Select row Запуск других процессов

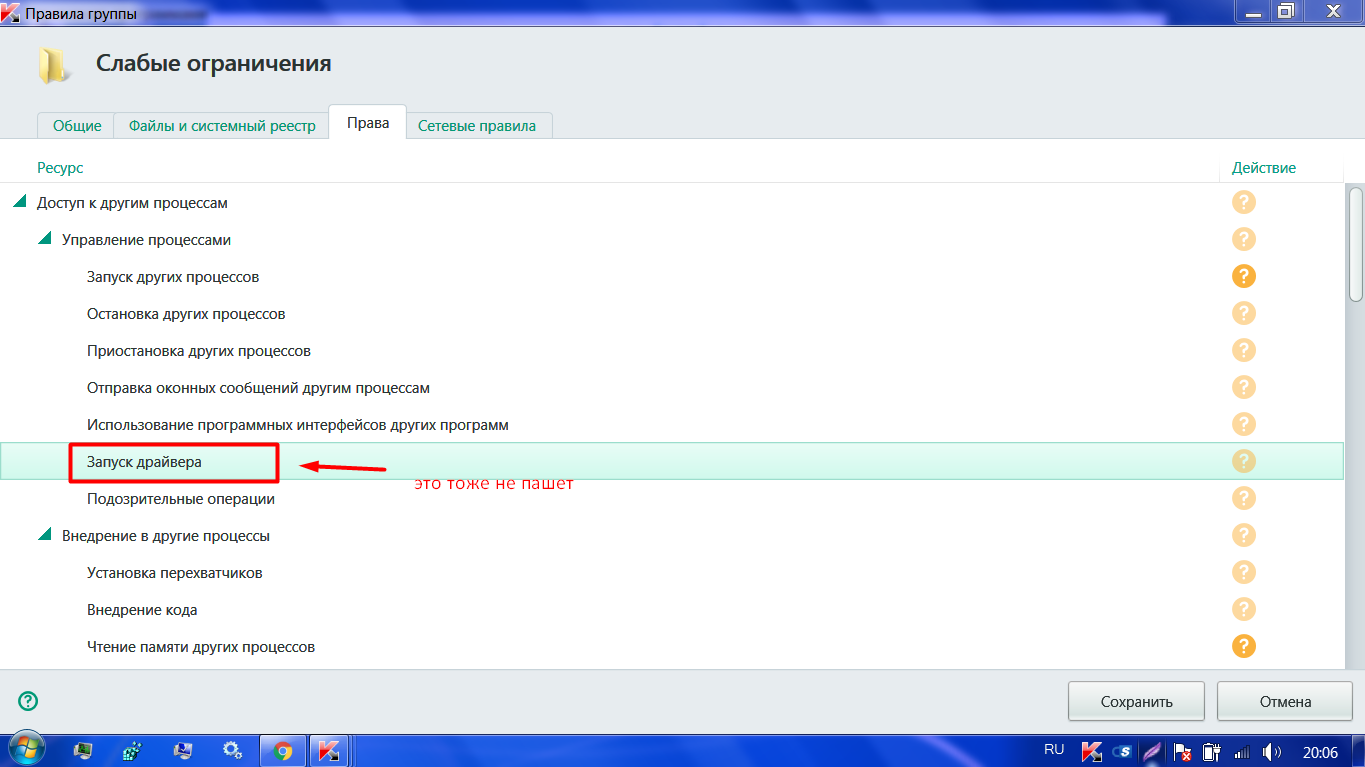[x=672, y=277]
